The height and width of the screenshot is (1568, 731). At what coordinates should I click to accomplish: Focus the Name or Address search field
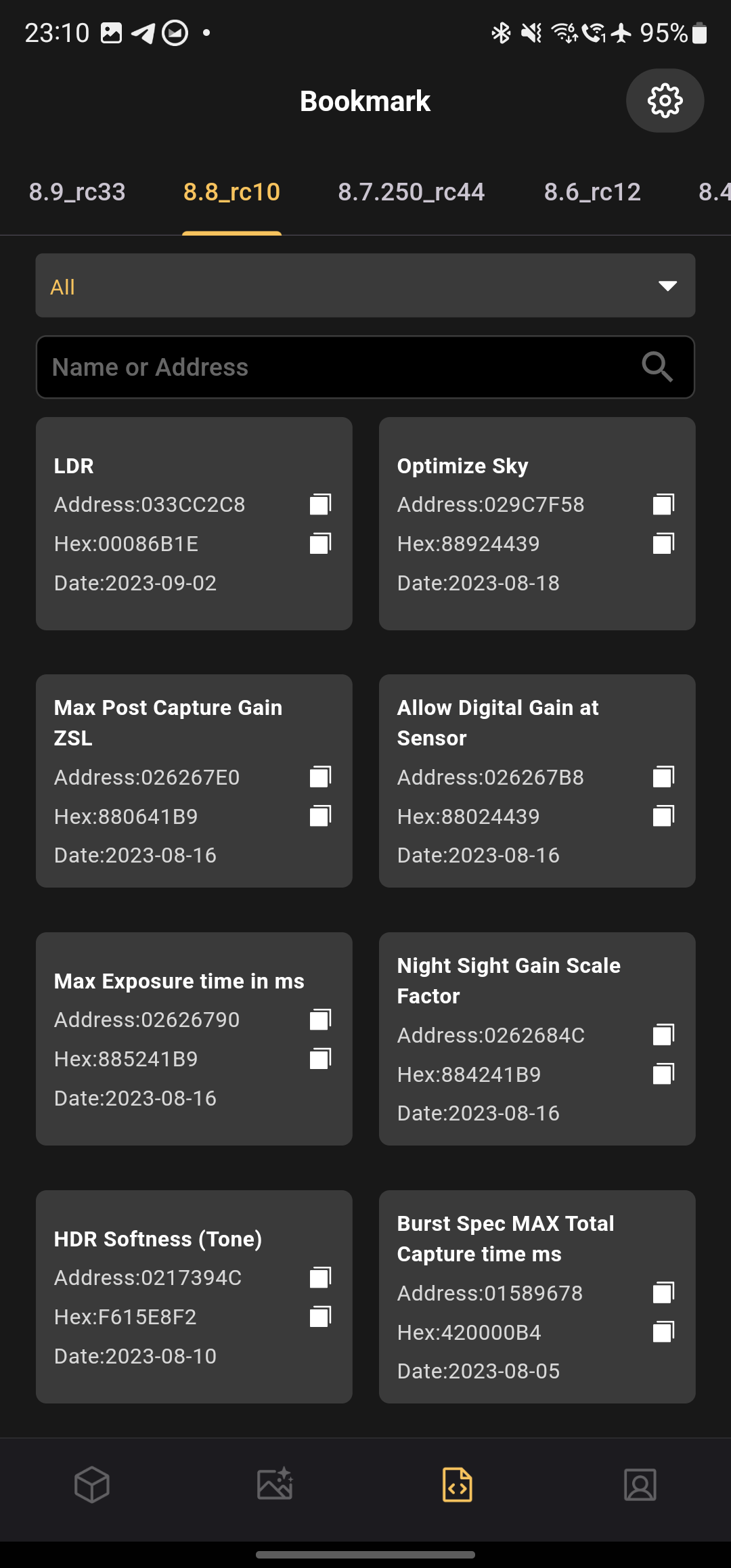[x=365, y=367]
